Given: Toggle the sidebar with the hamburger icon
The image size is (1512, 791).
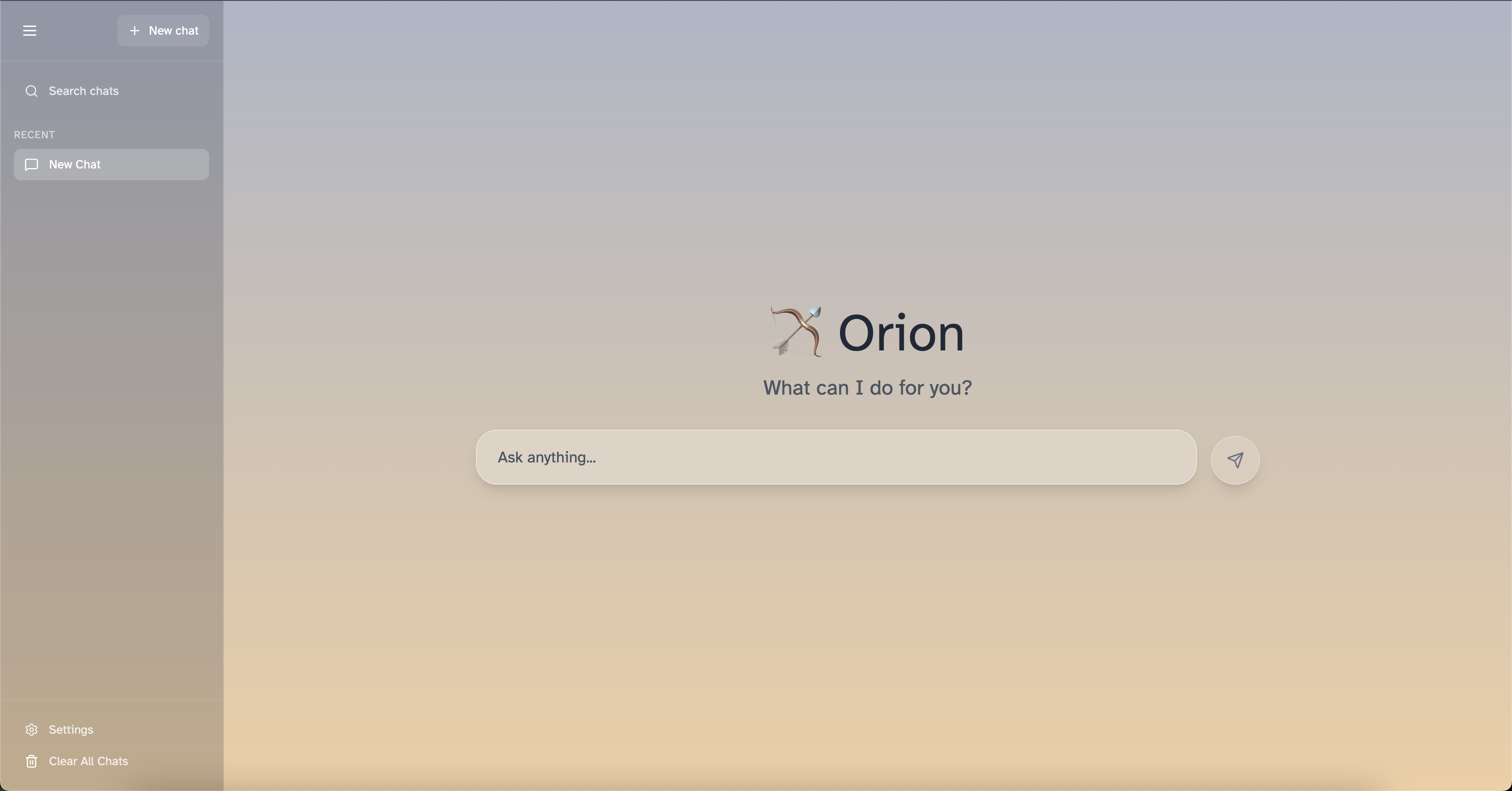Looking at the screenshot, I should pyautogui.click(x=30, y=31).
